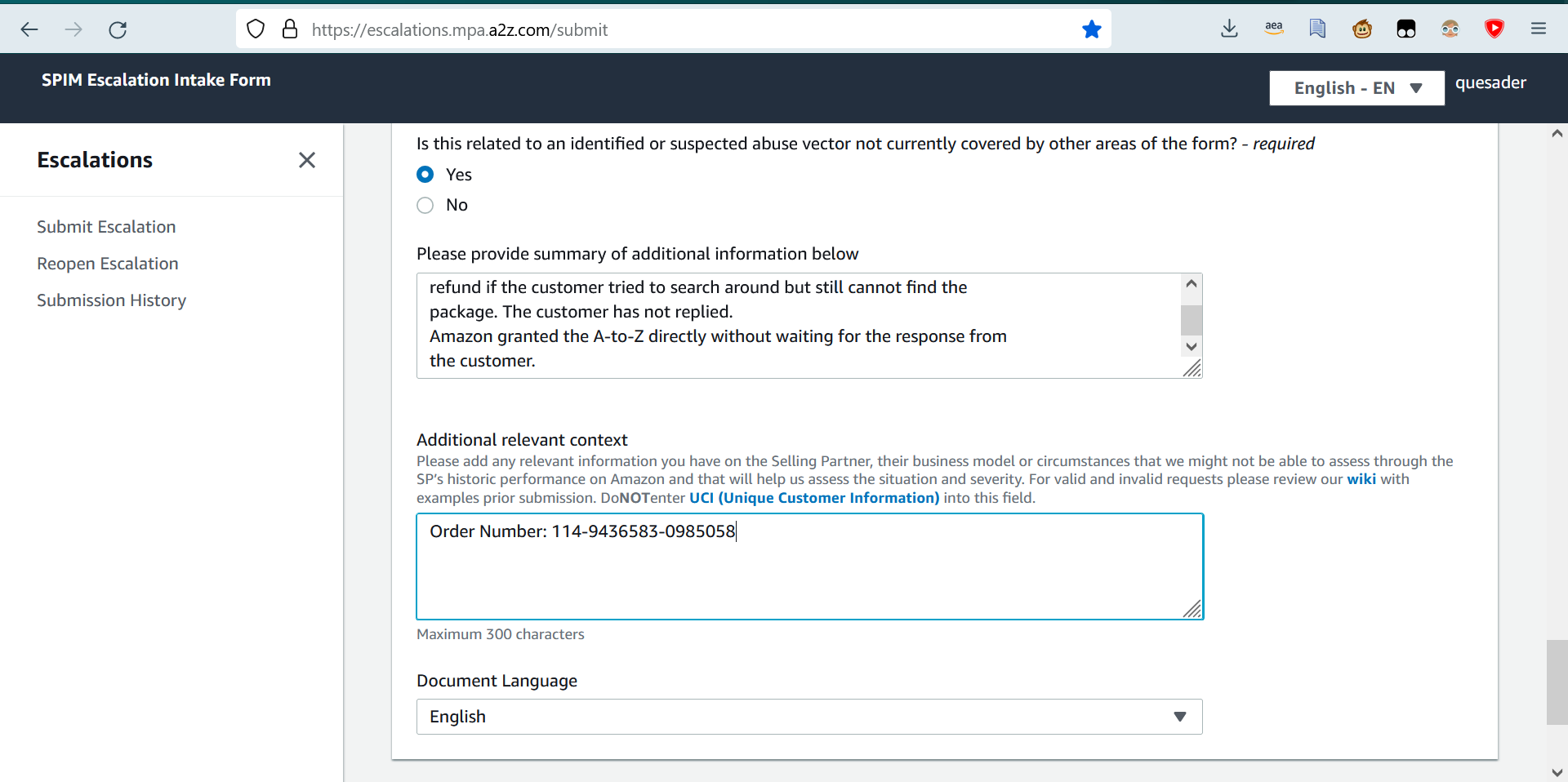This screenshot has height=782, width=1568.
Task: Click the page scroll down arrow
Action: (1557, 772)
